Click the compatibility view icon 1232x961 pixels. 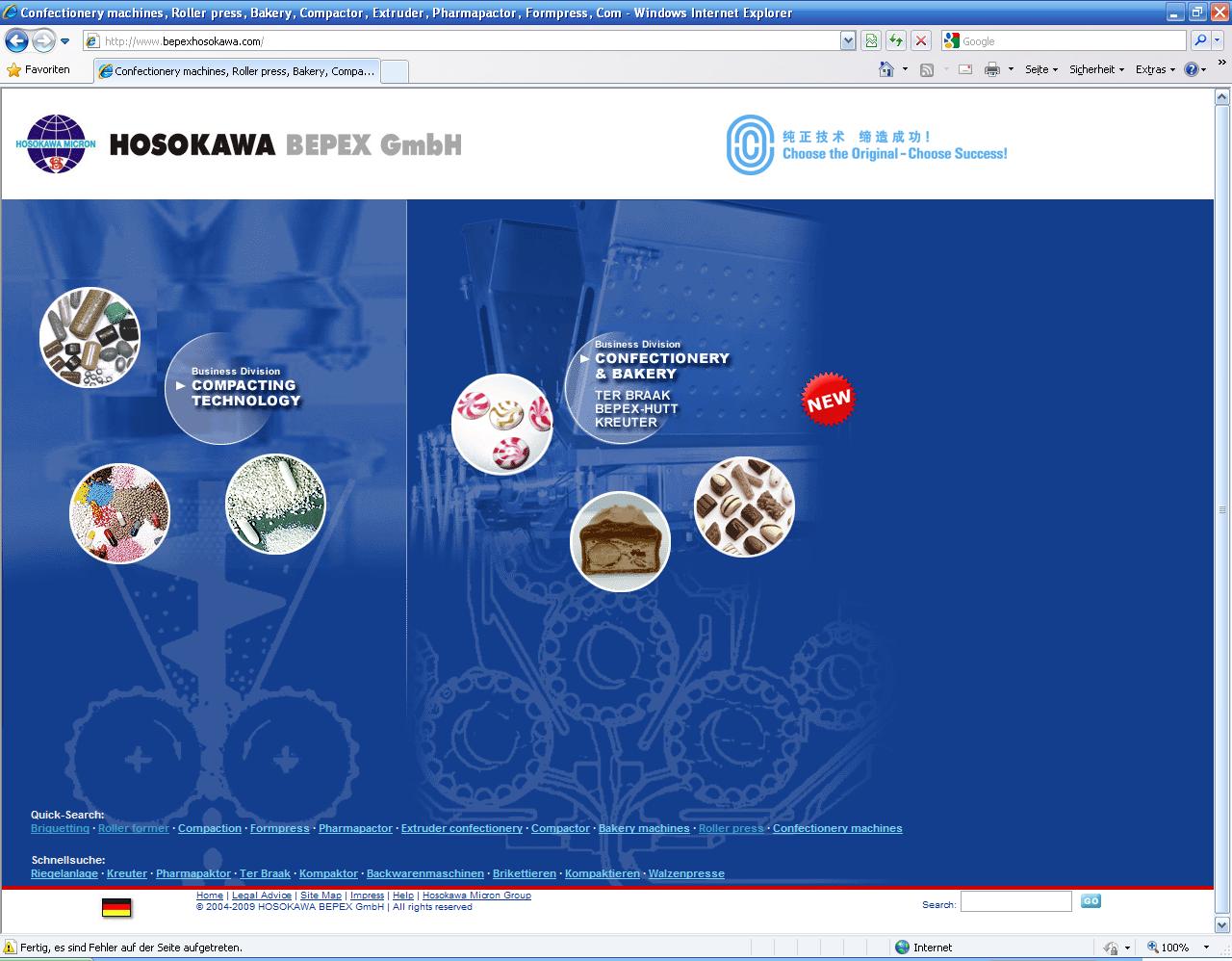871,40
